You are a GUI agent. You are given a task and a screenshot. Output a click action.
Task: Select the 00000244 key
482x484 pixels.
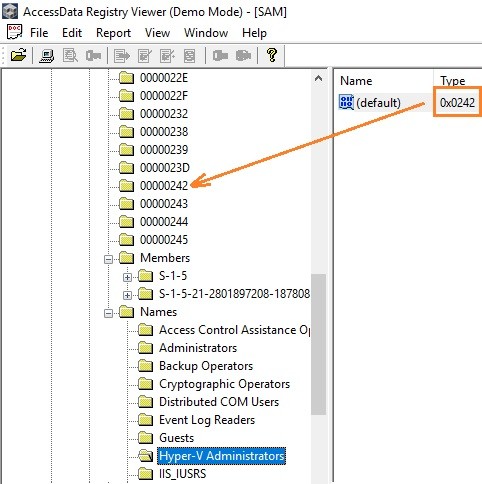(x=164, y=222)
